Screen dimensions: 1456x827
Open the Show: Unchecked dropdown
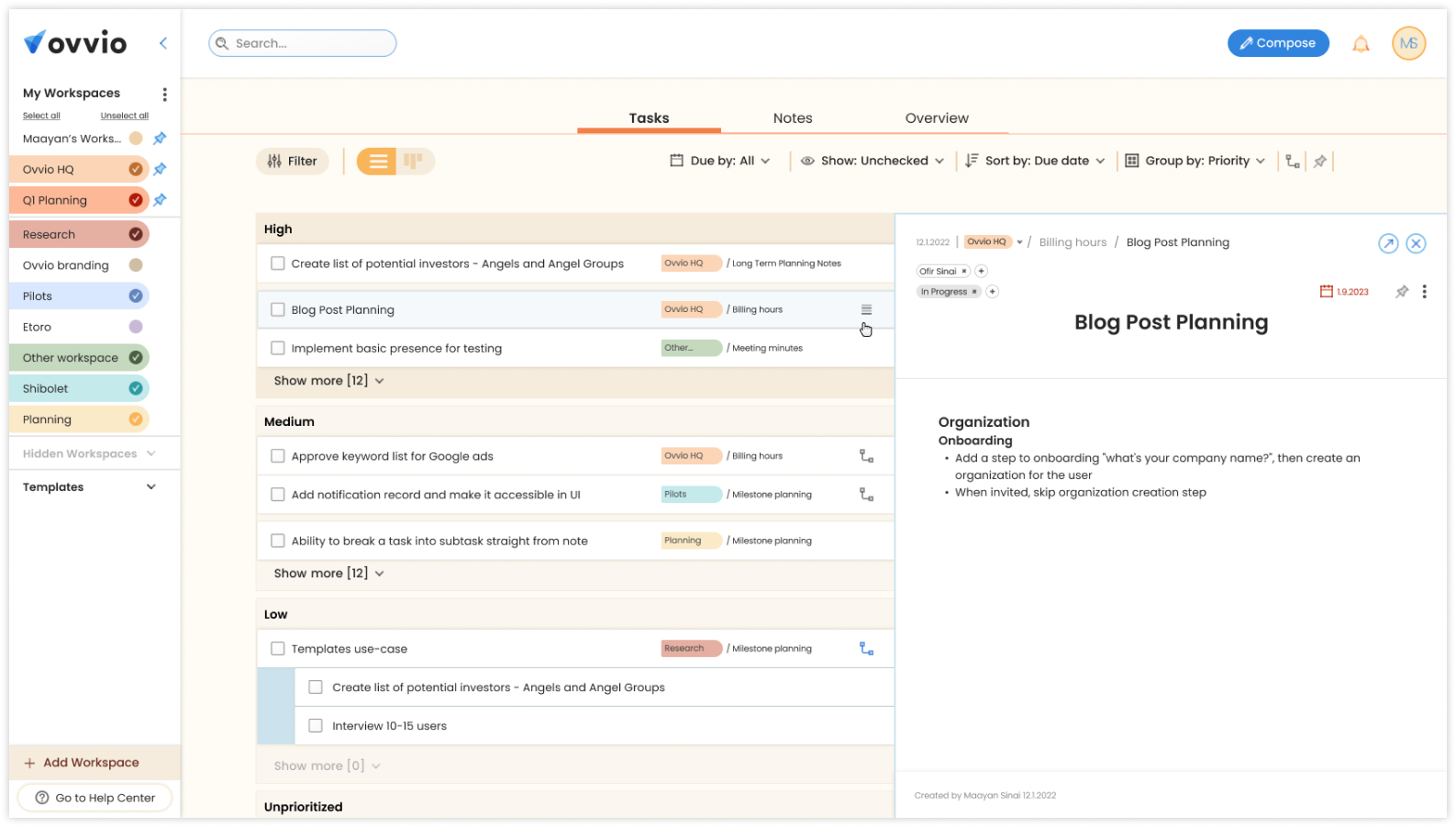point(872,162)
